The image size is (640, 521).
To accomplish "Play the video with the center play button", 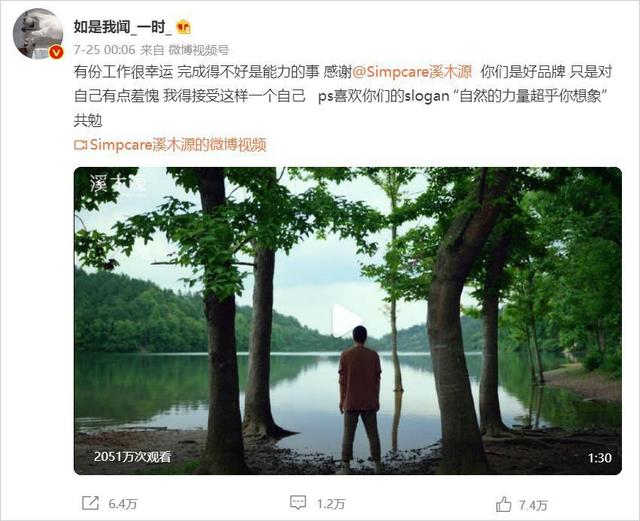I will (x=347, y=321).
